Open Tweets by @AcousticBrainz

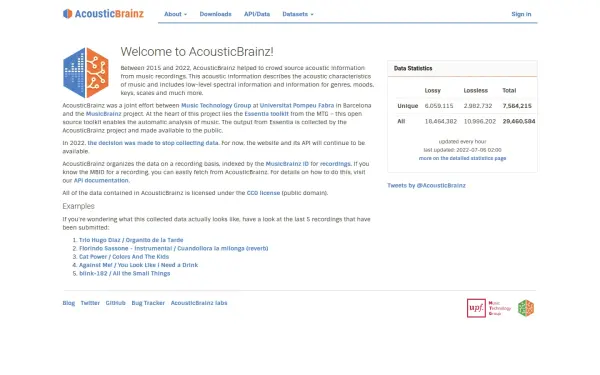coord(426,186)
